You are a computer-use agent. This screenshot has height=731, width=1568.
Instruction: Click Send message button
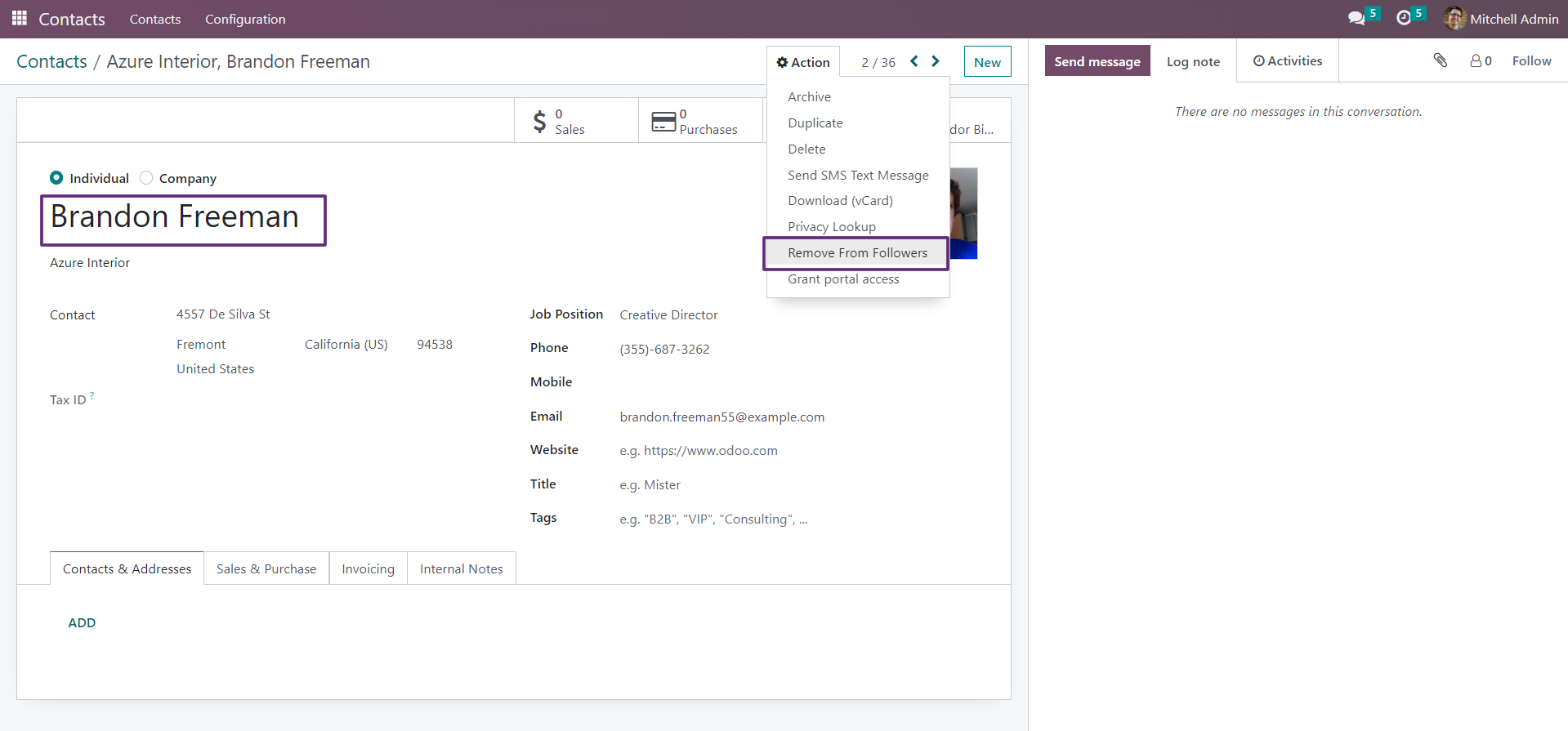[1097, 61]
